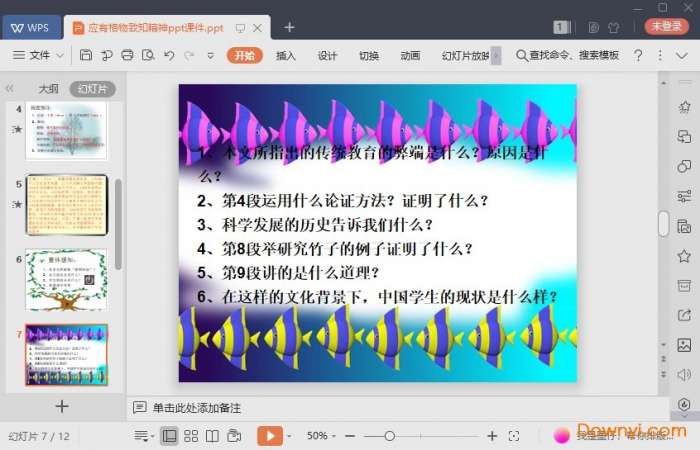Add a new slide with the plus button
Viewport: 700px width, 450px height.
(x=62, y=406)
